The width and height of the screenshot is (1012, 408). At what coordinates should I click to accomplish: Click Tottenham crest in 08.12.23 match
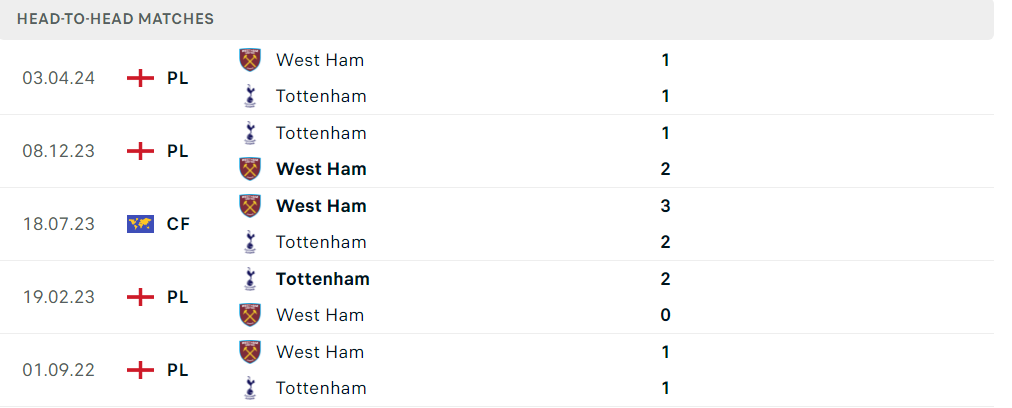250,133
